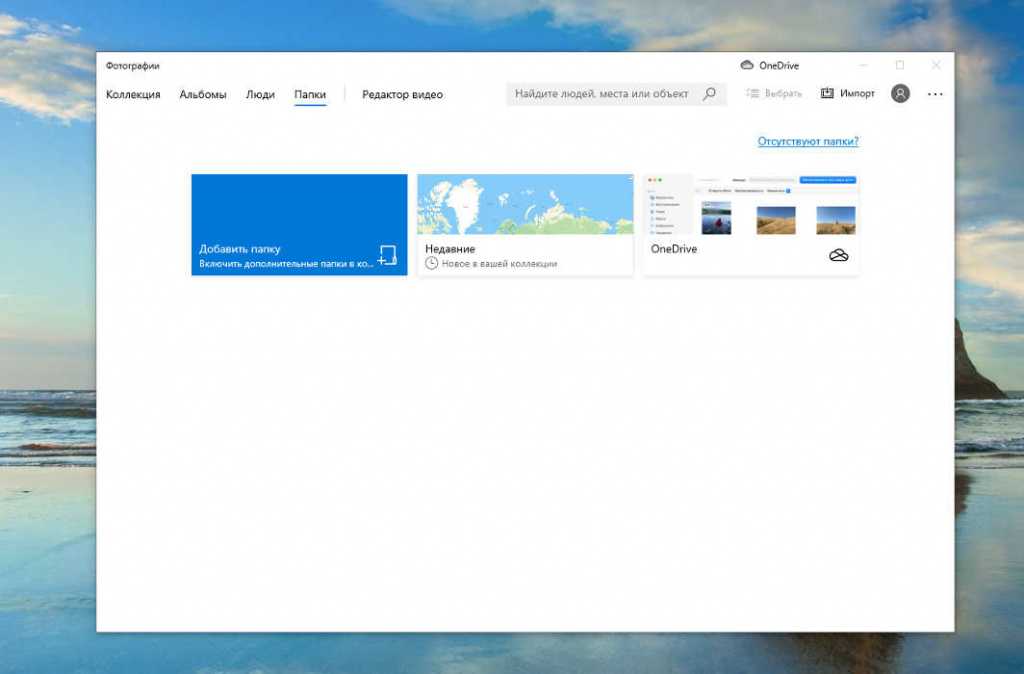Open the user account profile icon
Screen dimensions: 1024x674
point(900,94)
